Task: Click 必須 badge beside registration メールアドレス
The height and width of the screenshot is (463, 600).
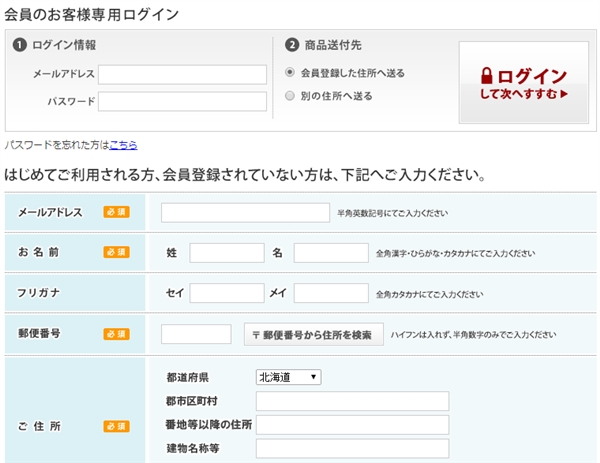Action: coord(116,212)
